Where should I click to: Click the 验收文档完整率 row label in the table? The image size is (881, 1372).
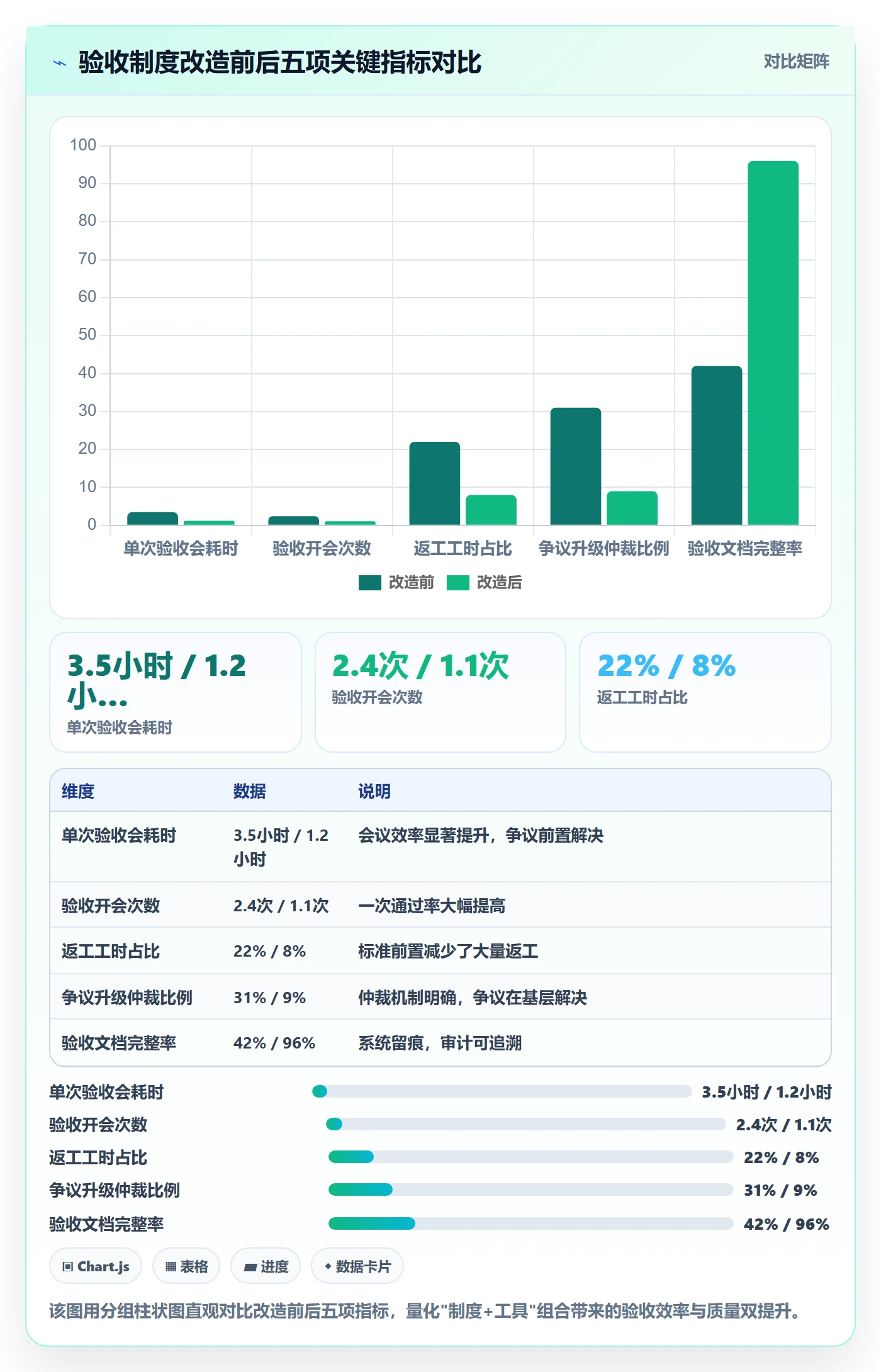tap(119, 1043)
